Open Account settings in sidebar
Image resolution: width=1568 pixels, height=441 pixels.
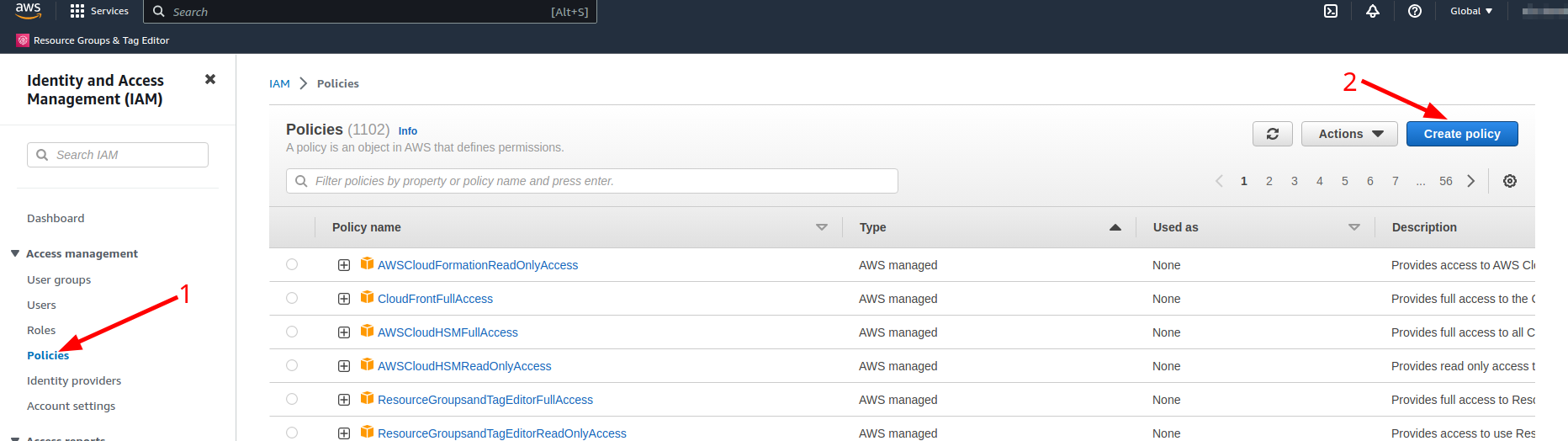click(72, 406)
